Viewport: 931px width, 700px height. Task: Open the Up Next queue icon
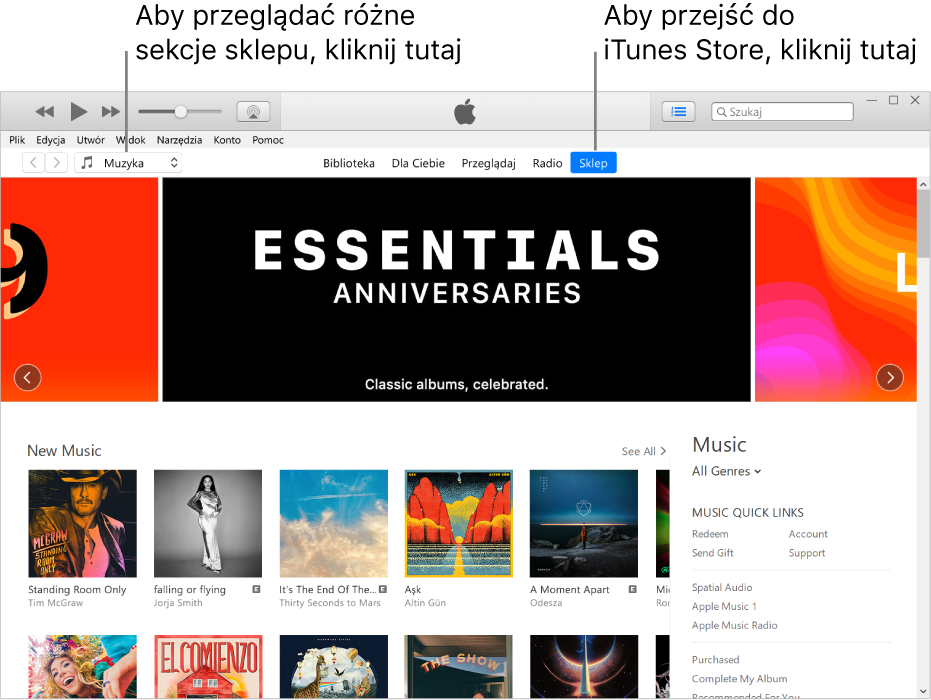click(679, 111)
